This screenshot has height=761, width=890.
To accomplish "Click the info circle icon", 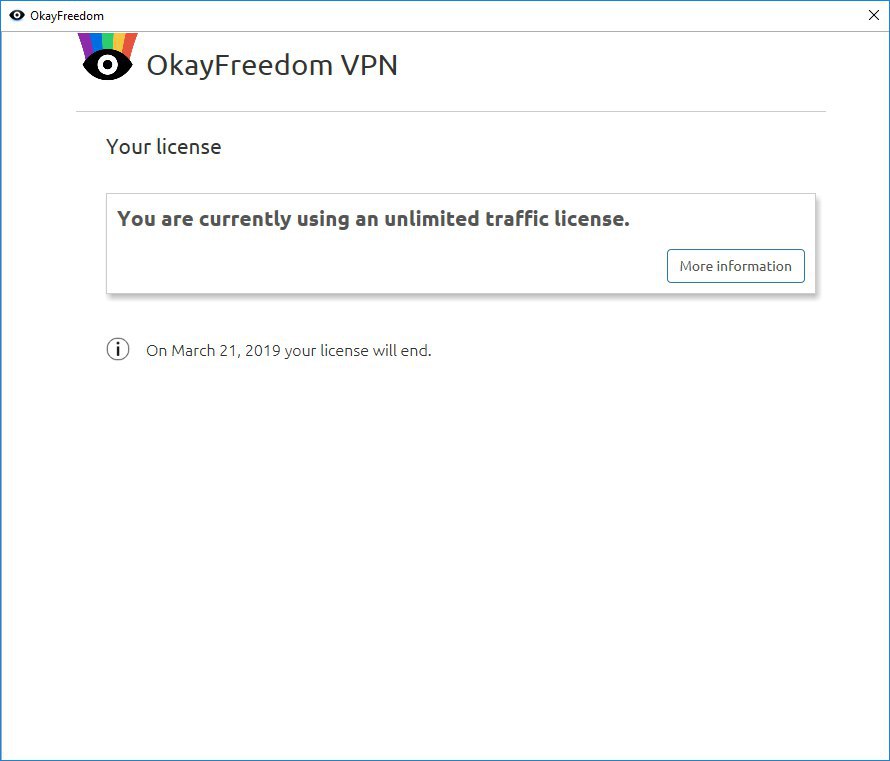I will (x=118, y=350).
